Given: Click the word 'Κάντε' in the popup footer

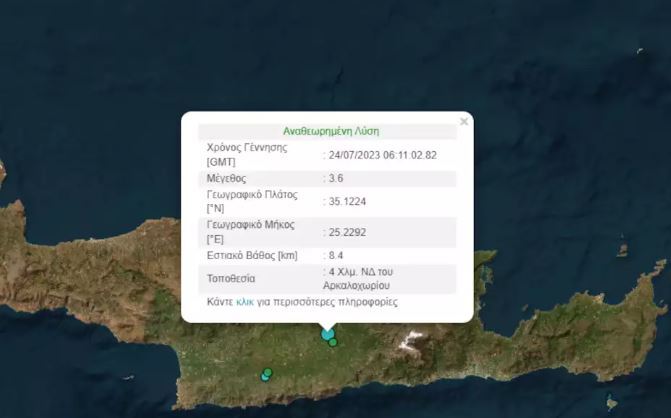Looking at the screenshot, I should click(220, 302).
